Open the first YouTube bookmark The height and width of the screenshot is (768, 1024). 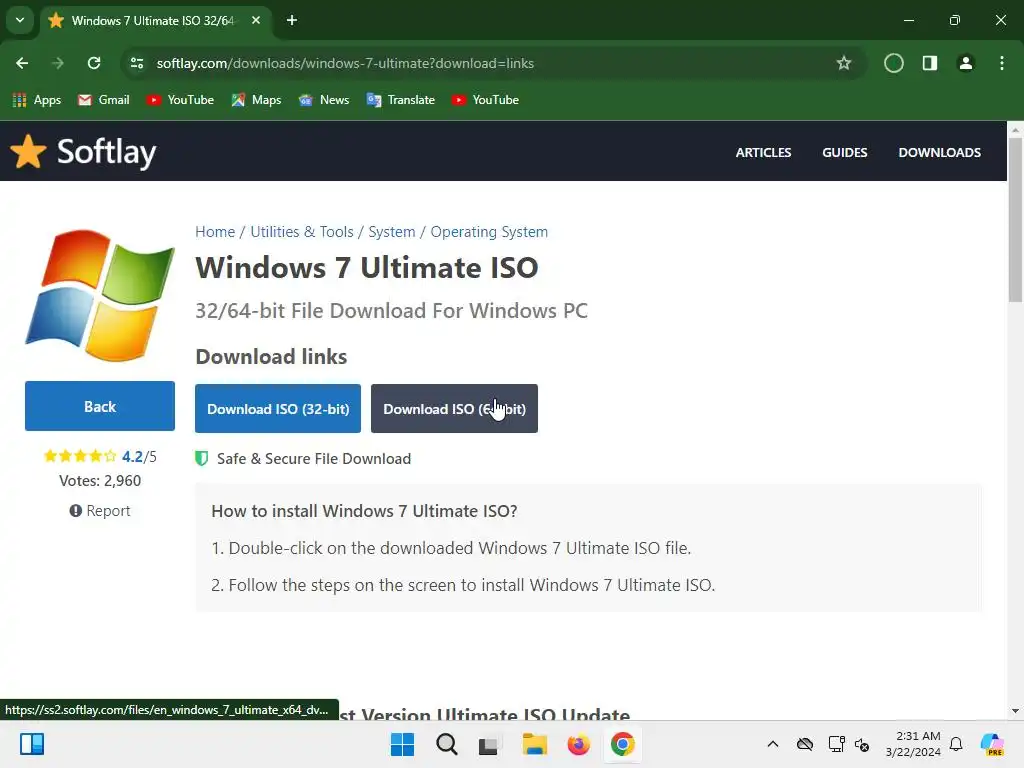click(x=181, y=100)
